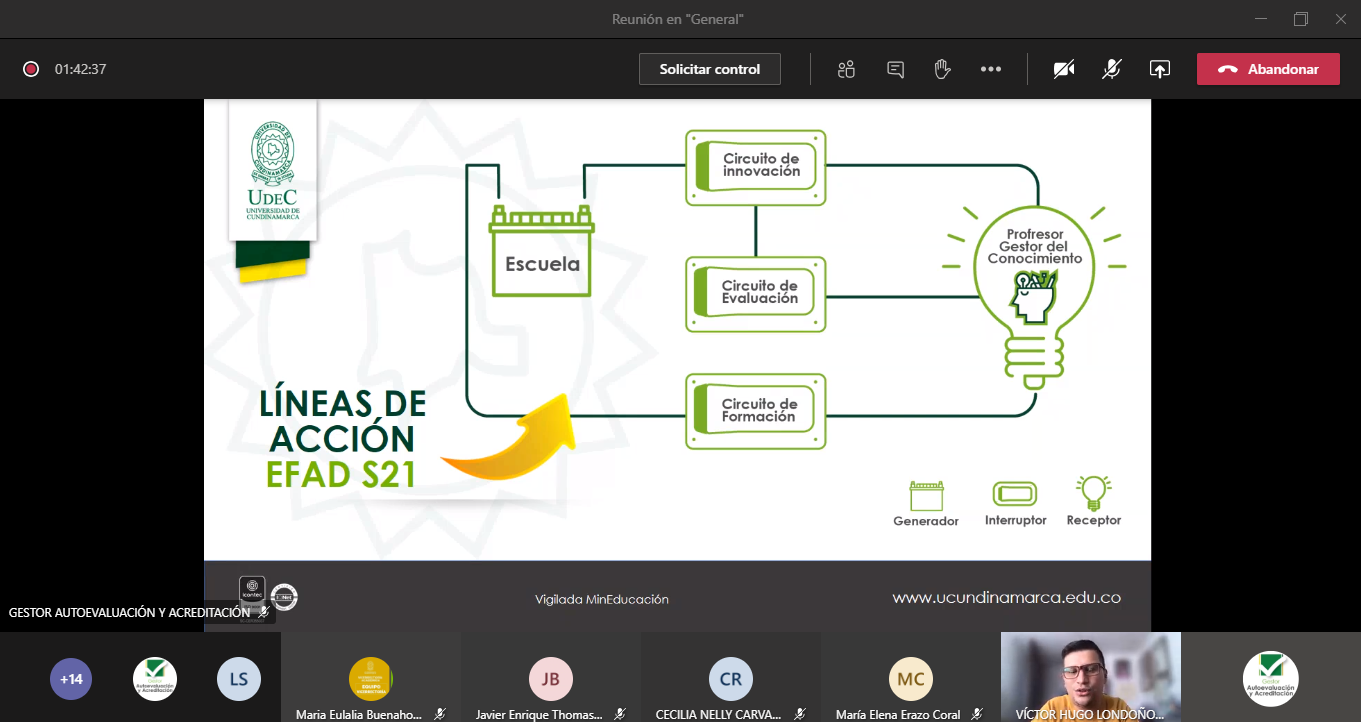Click muted mic icon by Cecilia Nelly Carva

tap(799, 714)
